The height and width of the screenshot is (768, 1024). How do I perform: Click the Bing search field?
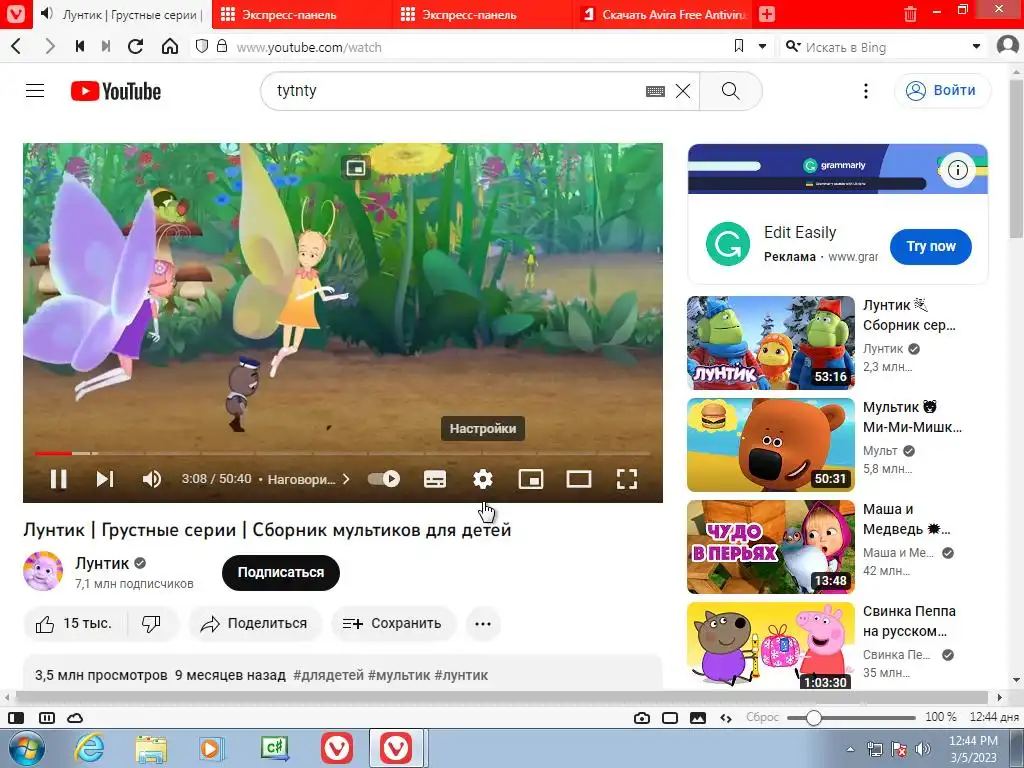coord(883,47)
